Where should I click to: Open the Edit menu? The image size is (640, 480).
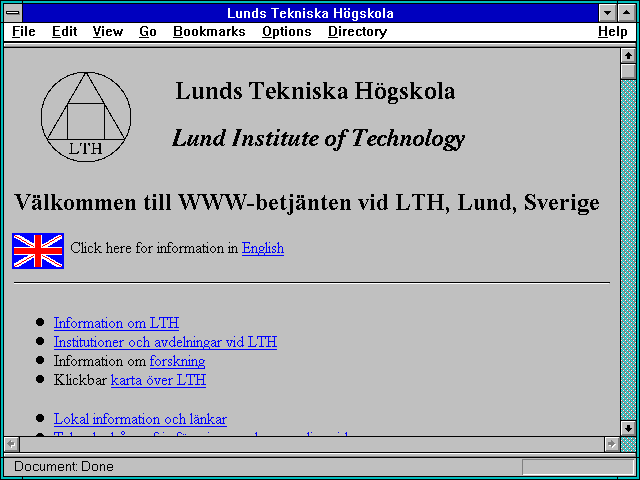pos(64,31)
